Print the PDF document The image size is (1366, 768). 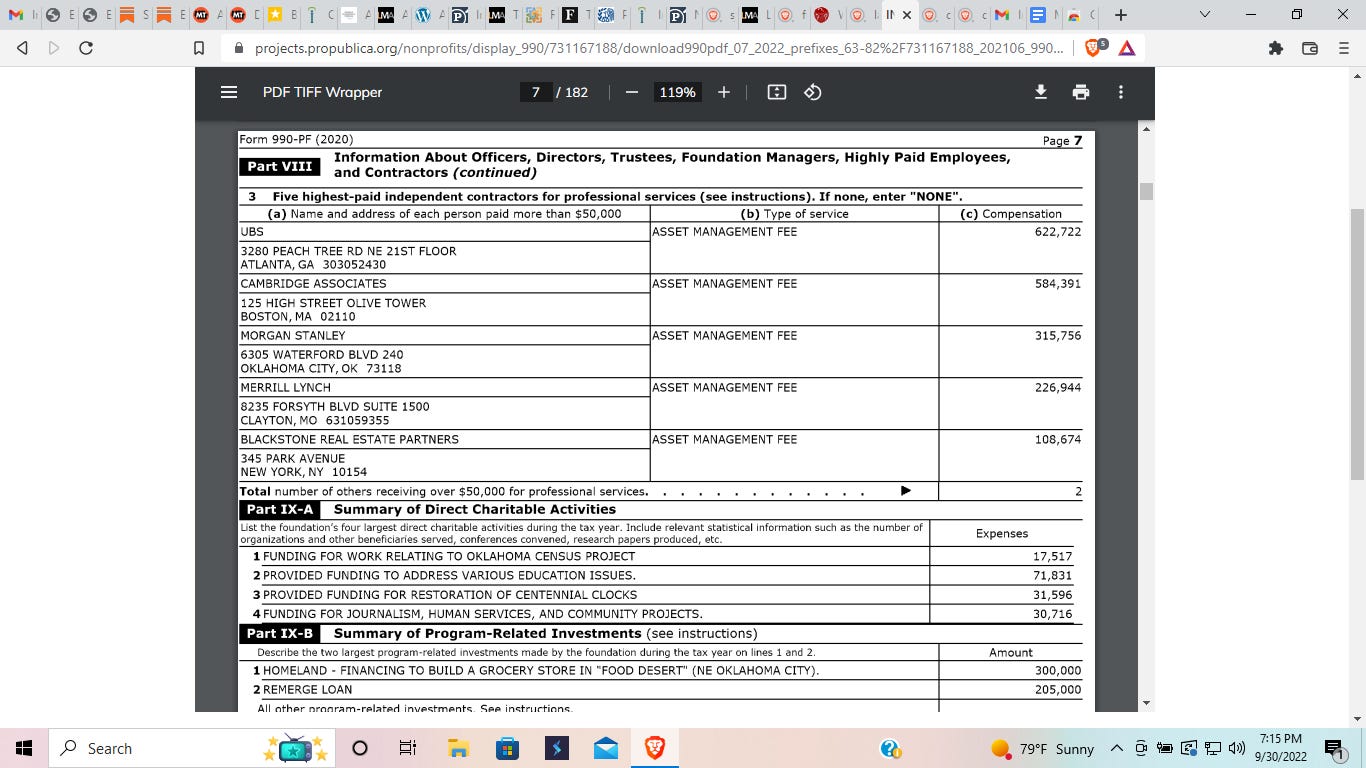[x=1081, y=92]
